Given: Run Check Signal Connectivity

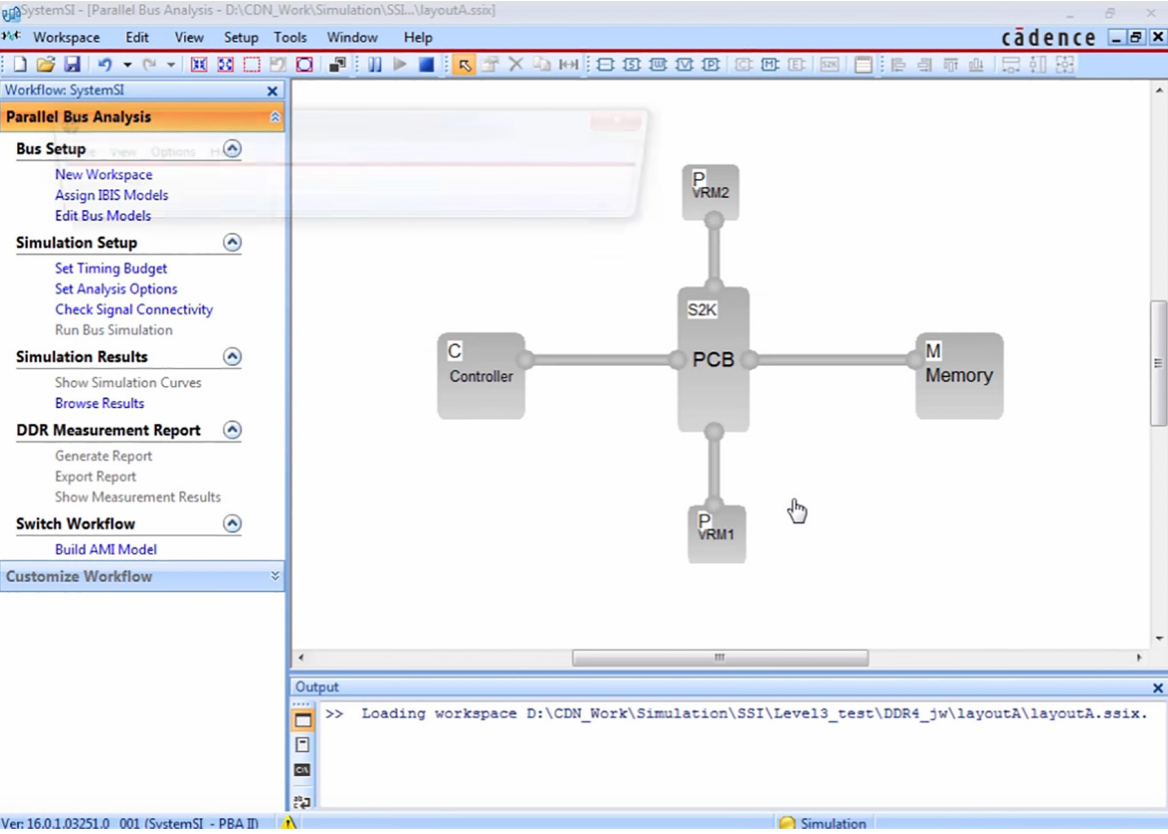Looking at the screenshot, I should click(x=134, y=310).
